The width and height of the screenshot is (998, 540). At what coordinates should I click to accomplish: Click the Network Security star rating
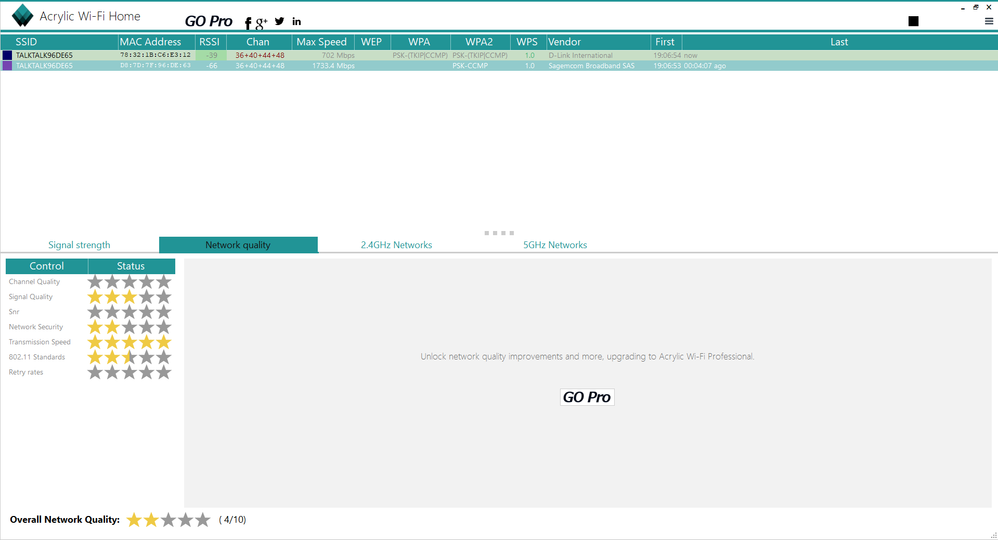click(129, 327)
